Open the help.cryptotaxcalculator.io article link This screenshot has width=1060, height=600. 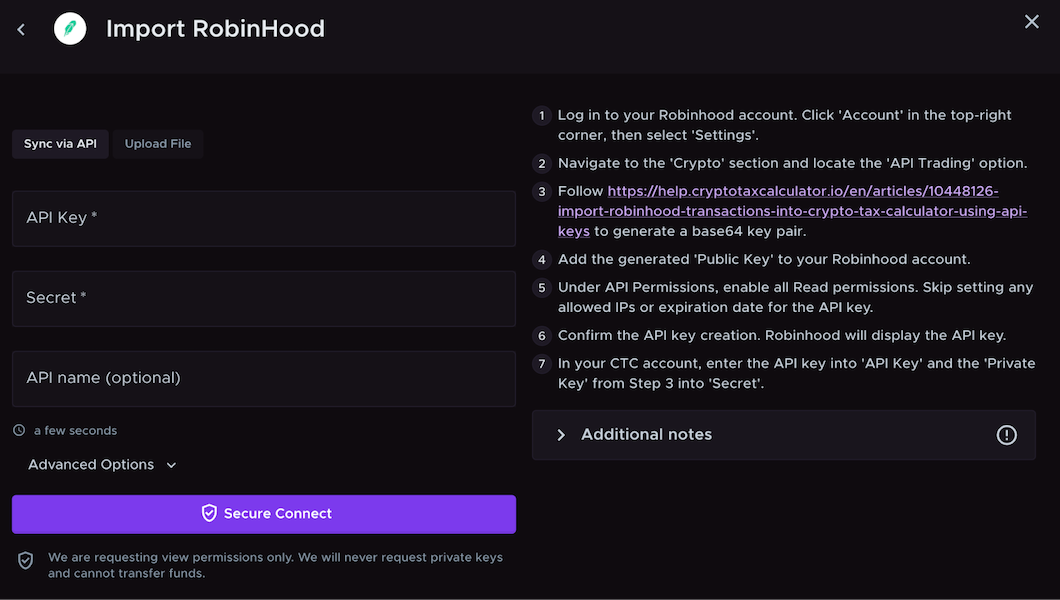792,211
